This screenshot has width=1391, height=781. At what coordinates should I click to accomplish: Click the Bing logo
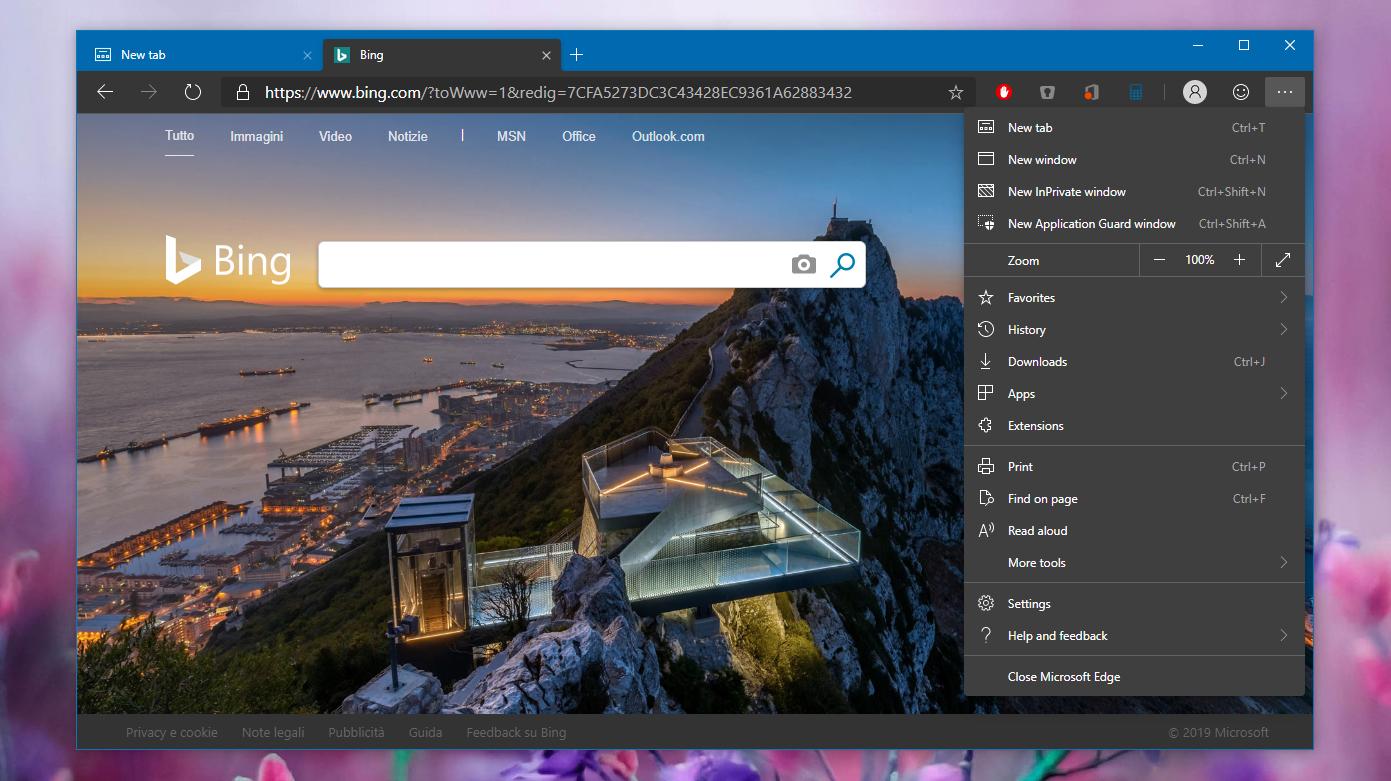229,260
